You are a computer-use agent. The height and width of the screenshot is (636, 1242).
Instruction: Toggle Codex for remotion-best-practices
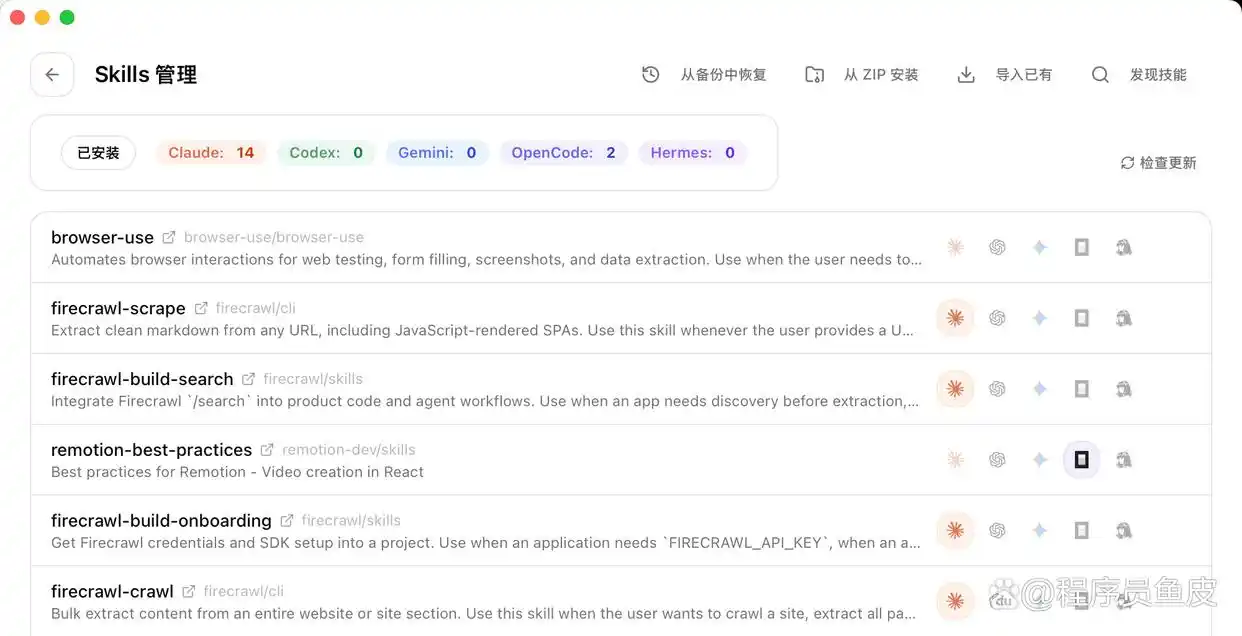coord(997,460)
